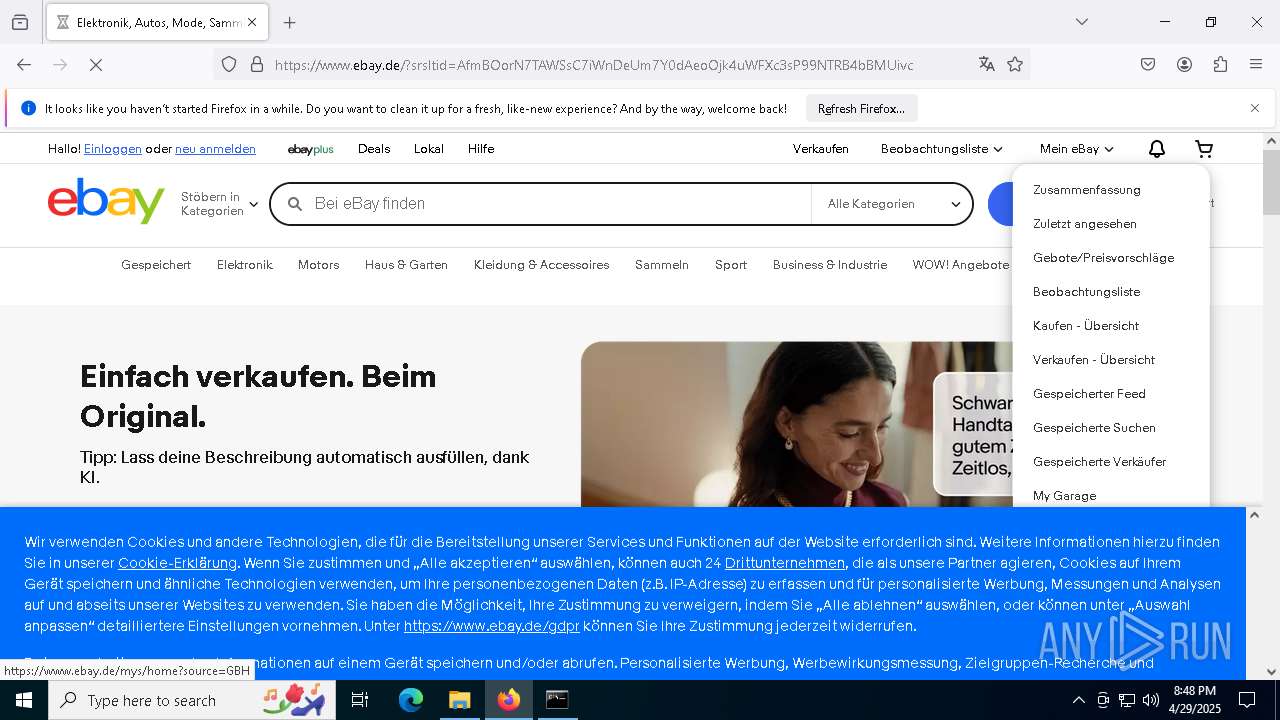Open Gebote/Preisvorschläge menu entry
This screenshot has height=720, width=1280.
click(1103, 258)
